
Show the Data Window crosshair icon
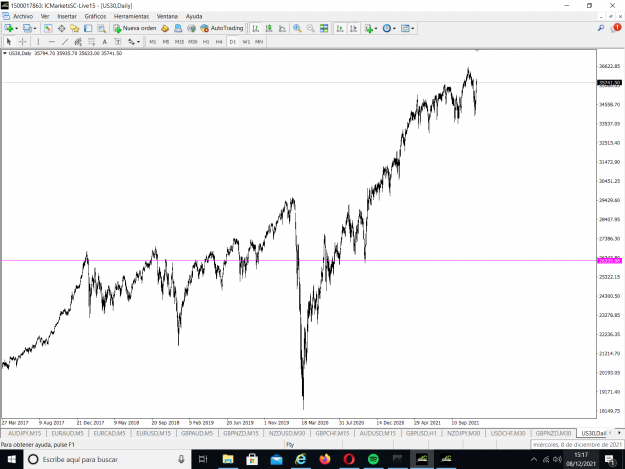coord(61,28)
